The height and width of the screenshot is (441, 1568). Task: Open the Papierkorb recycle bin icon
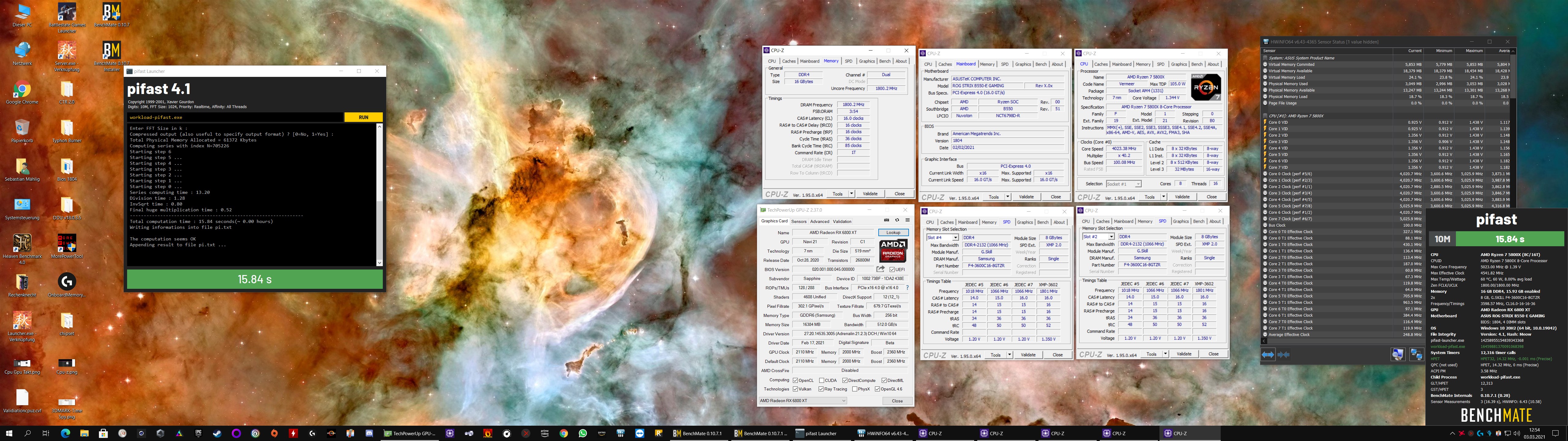(x=23, y=130)
